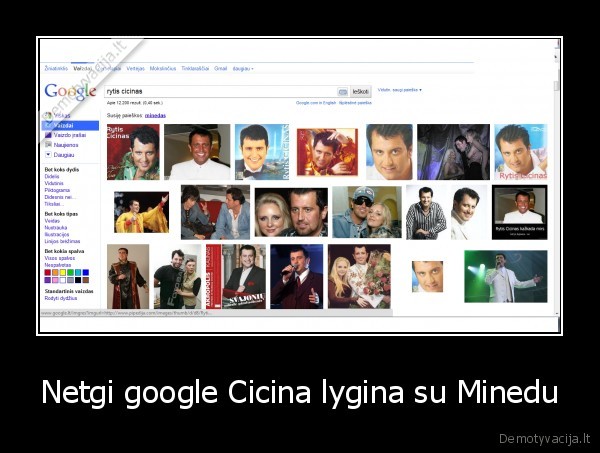Follow the suggested search link 'minedas'

tap(155, 115)
